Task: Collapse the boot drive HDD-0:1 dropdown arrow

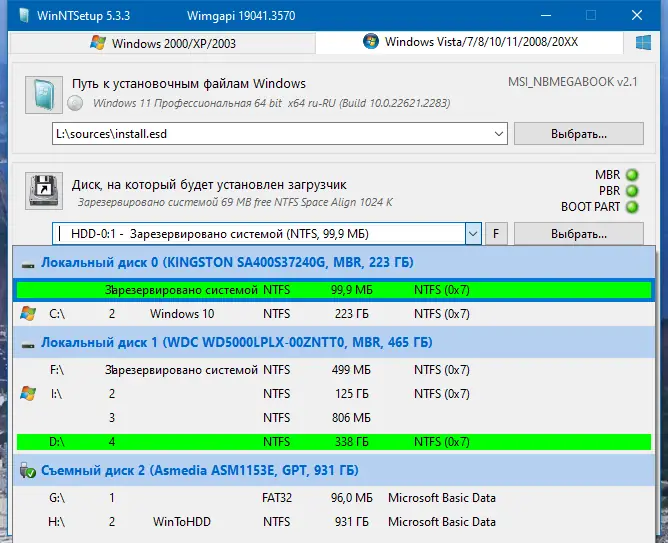Action: [473, 233]
